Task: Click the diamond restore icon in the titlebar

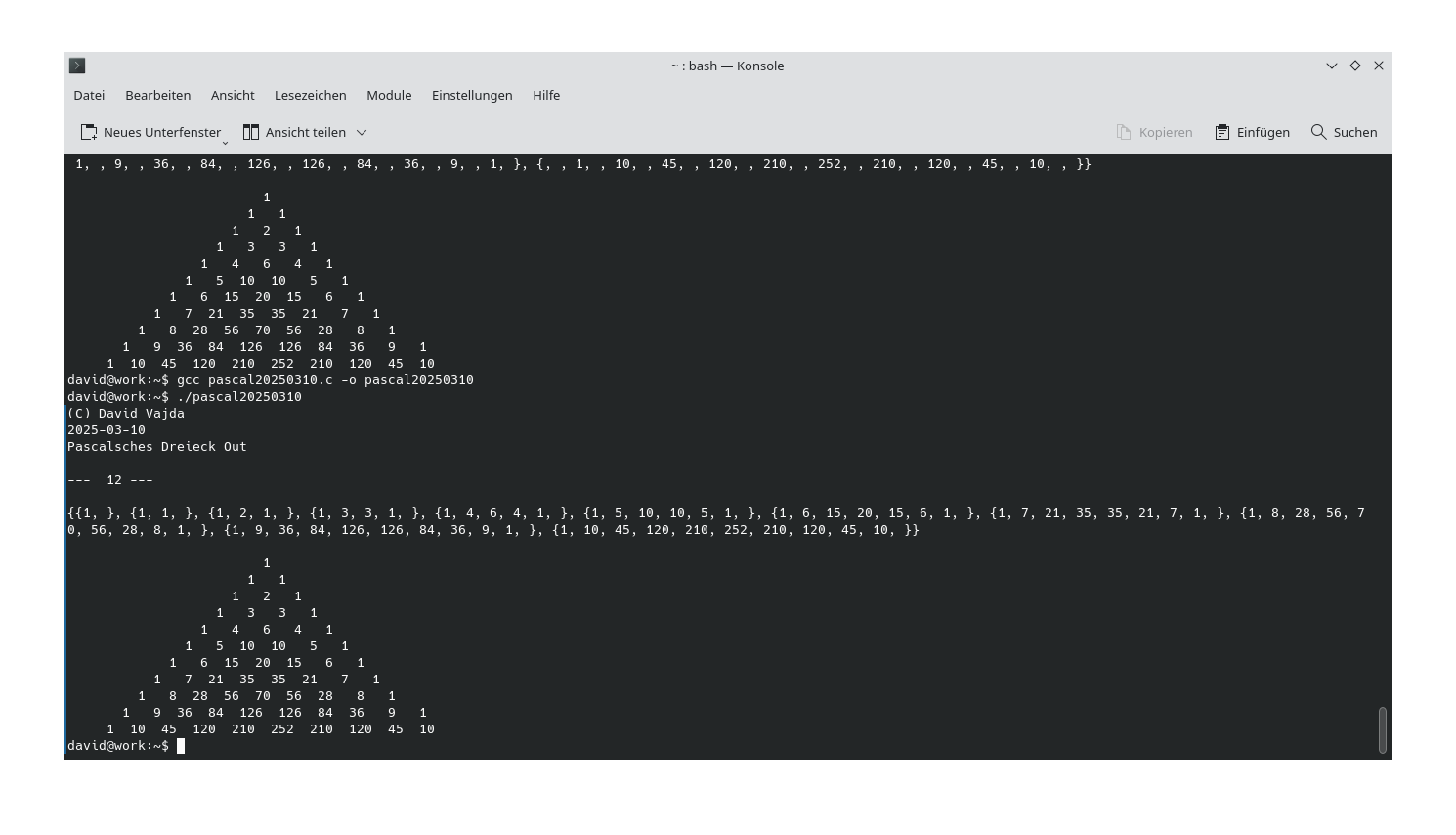Action: point(1354,66)
